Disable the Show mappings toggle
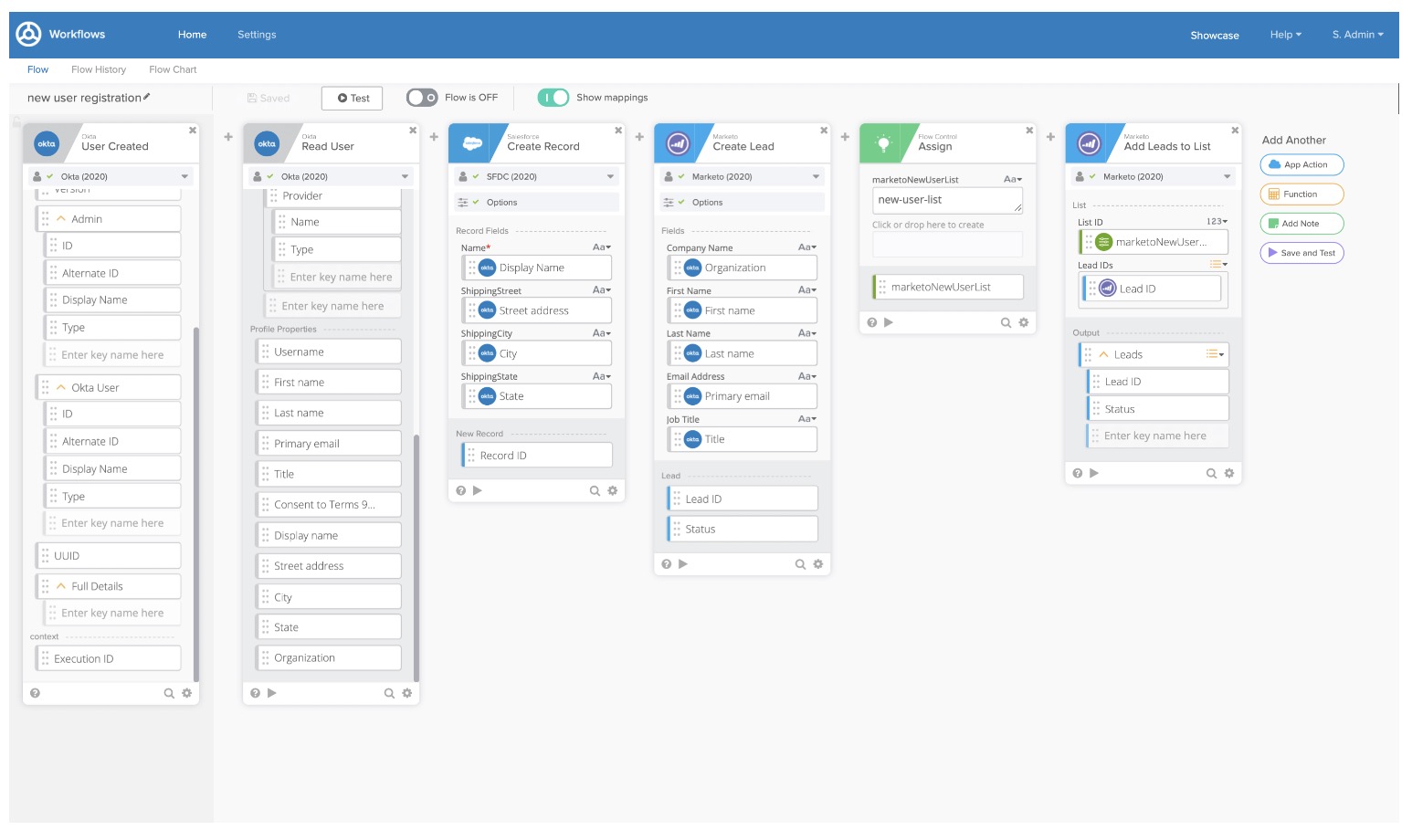 click(553, 98)
